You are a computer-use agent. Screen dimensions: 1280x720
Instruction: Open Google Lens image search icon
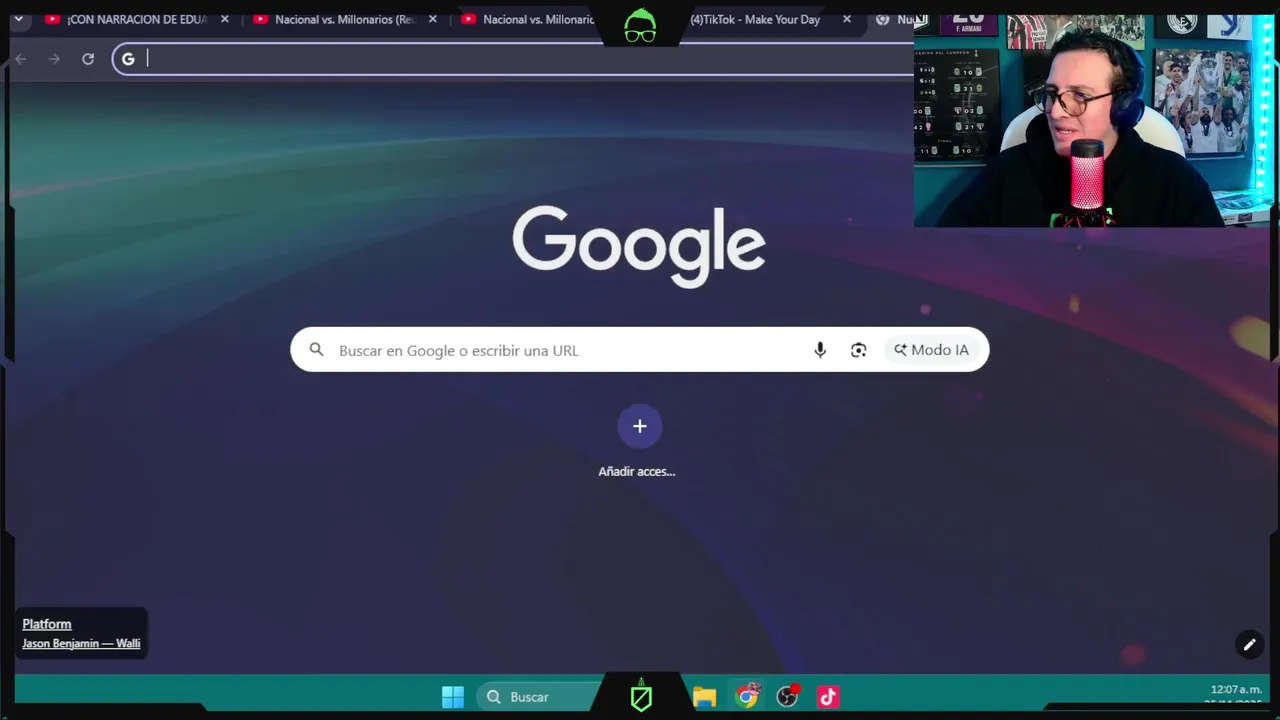click(x=858, y=350)
